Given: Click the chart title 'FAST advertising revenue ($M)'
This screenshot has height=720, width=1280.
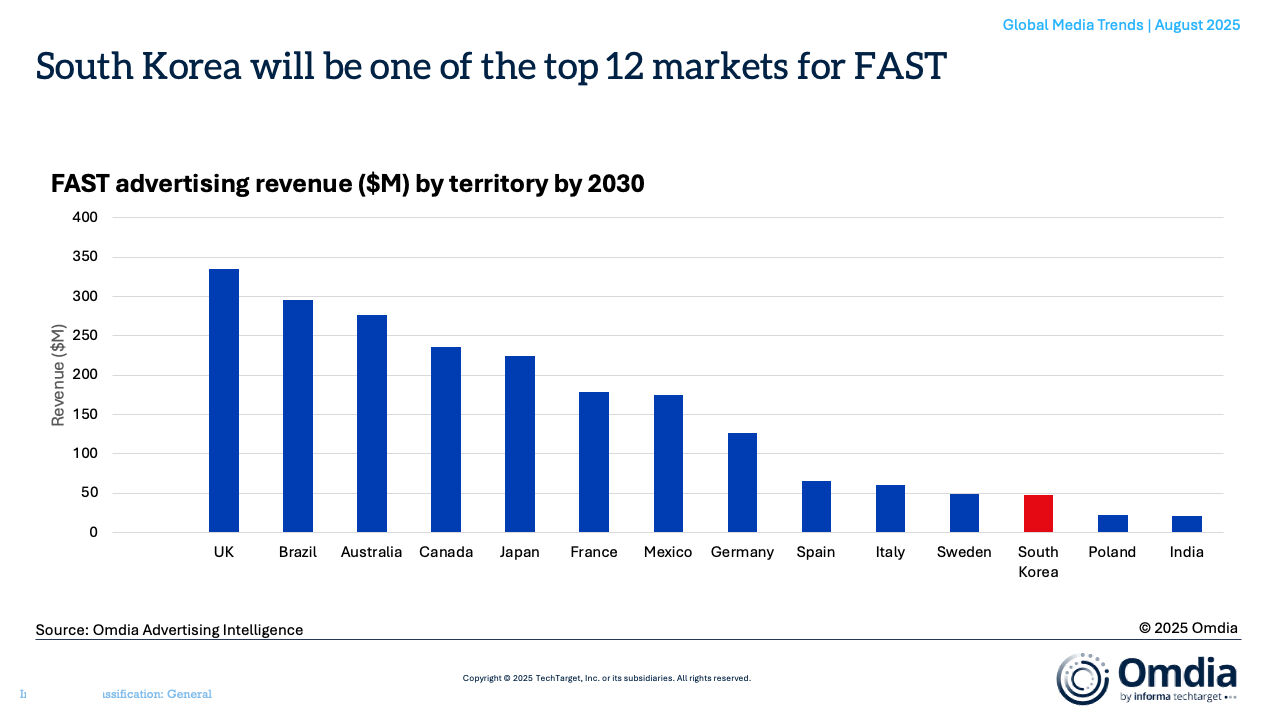Looking at the screenshot, I should pos(348,184).
